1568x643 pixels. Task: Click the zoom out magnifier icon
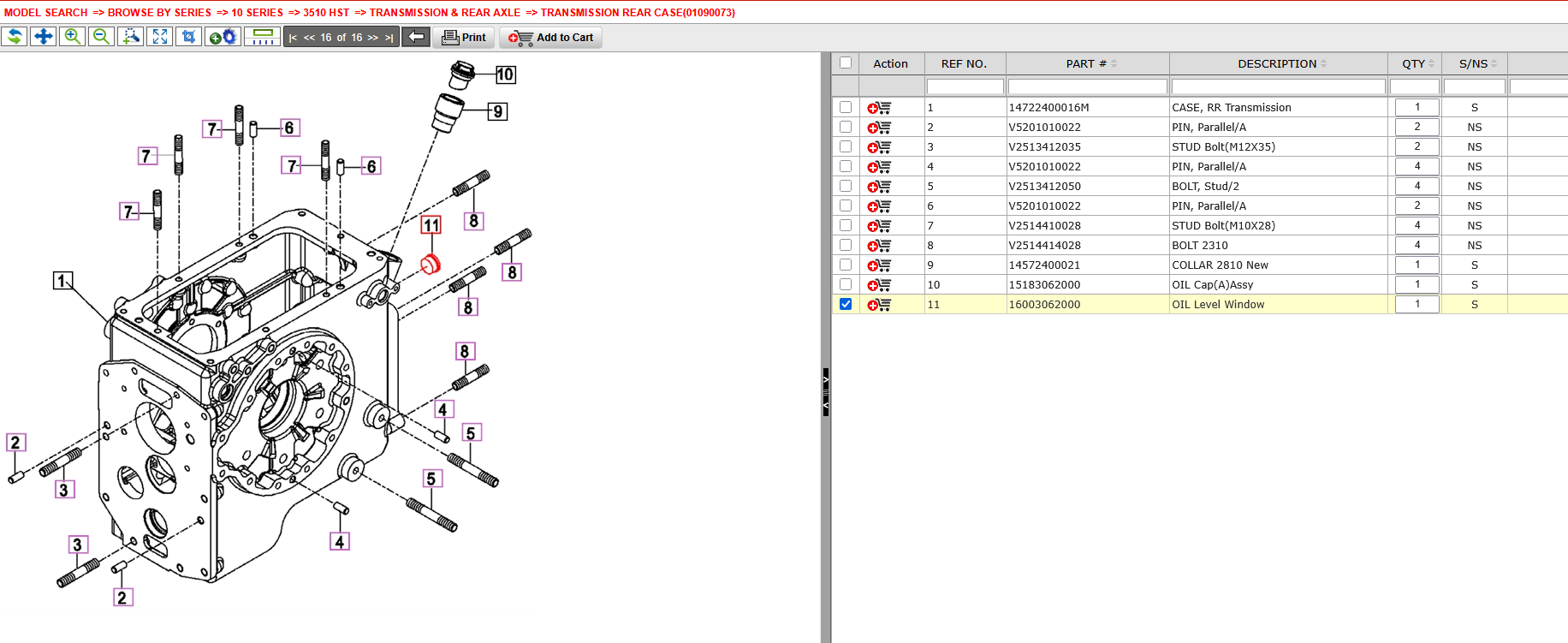(x=101, y=37)
